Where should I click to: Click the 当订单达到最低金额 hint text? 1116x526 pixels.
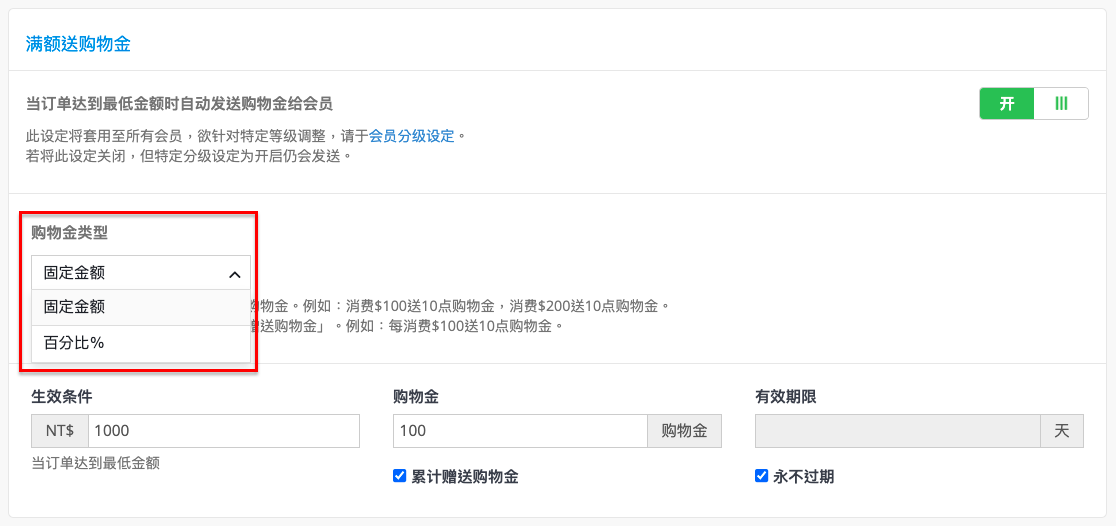pos(95,463)
